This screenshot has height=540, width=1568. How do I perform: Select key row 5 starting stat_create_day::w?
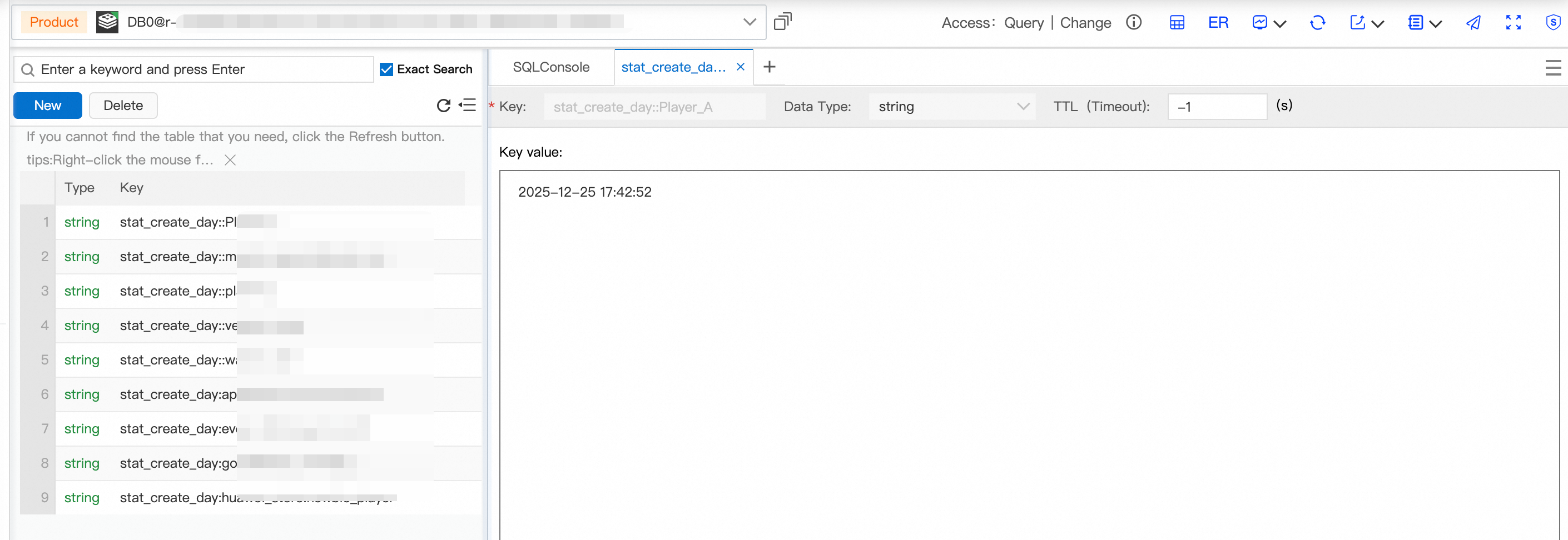pyautogui.click(x=251, y=360)
